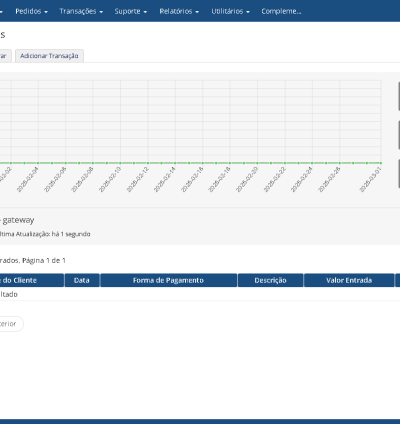Click the Descrição column header
This screenshot has width=400, height=424.
pos(270,280)
